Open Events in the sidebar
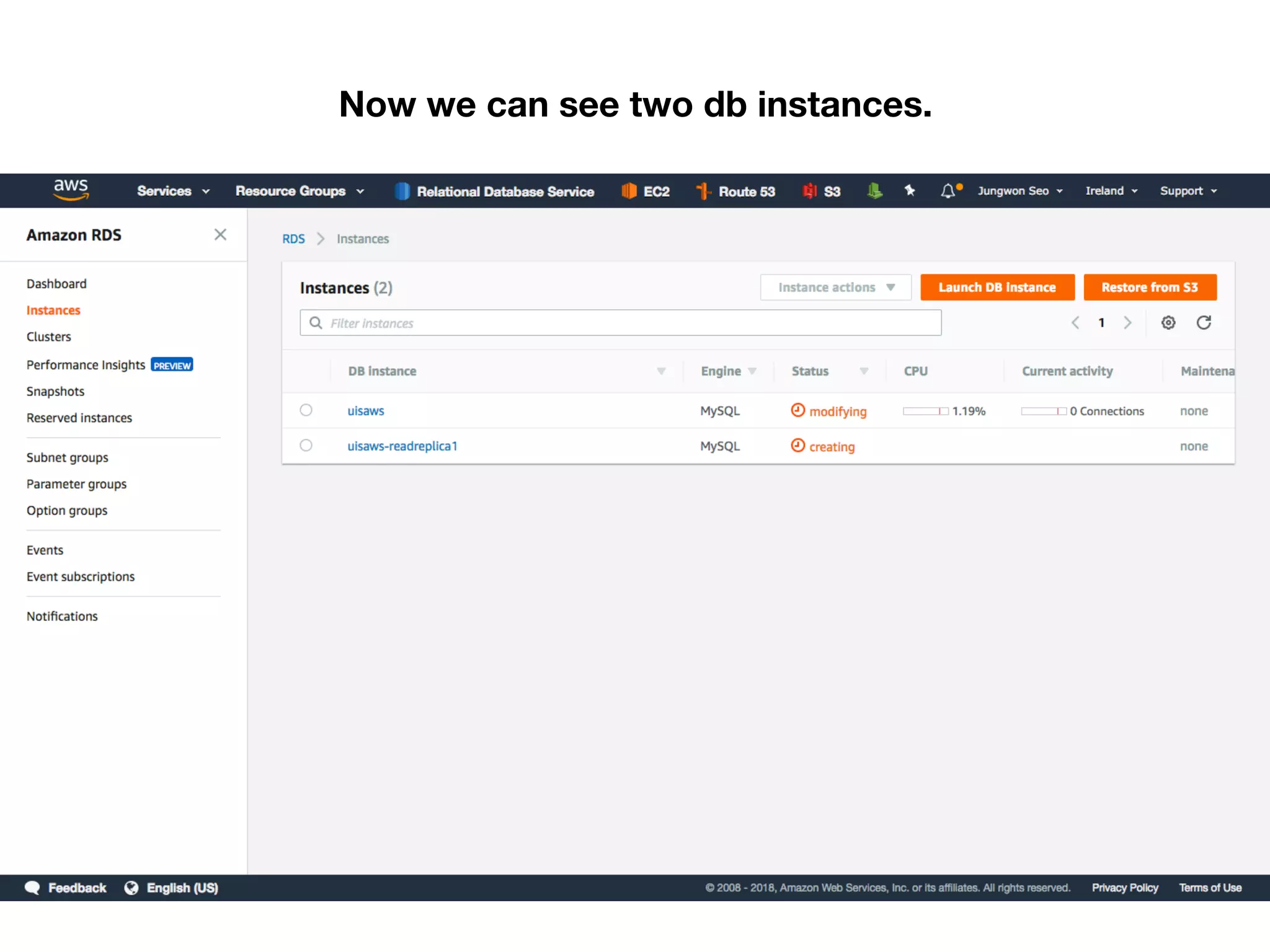This screenshot has height=952, width=1270. (45, 550)
